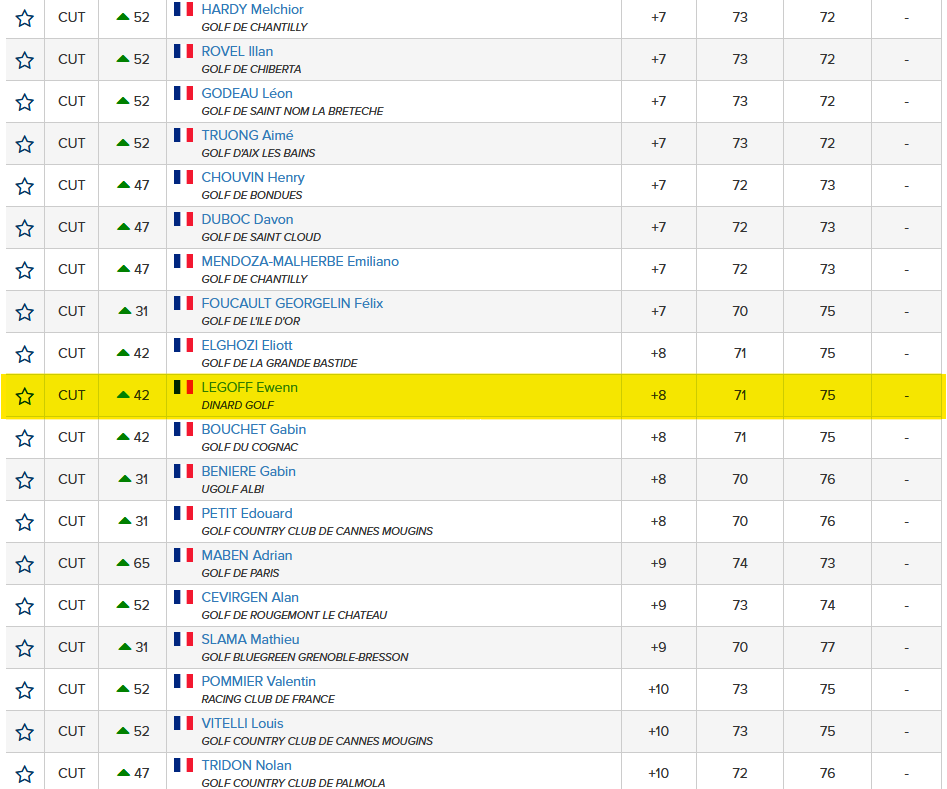
Task: Open CHOUVIN Henry player profile
Action: pyautogui.click(x=253, y=177)
